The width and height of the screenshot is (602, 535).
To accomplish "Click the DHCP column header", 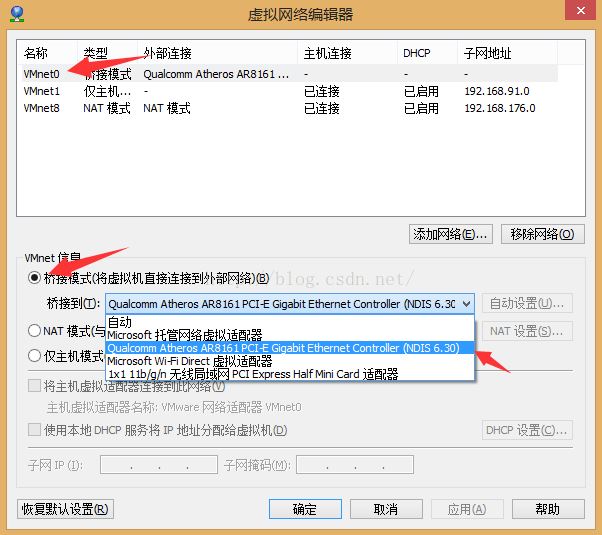I will click(427, 53).
